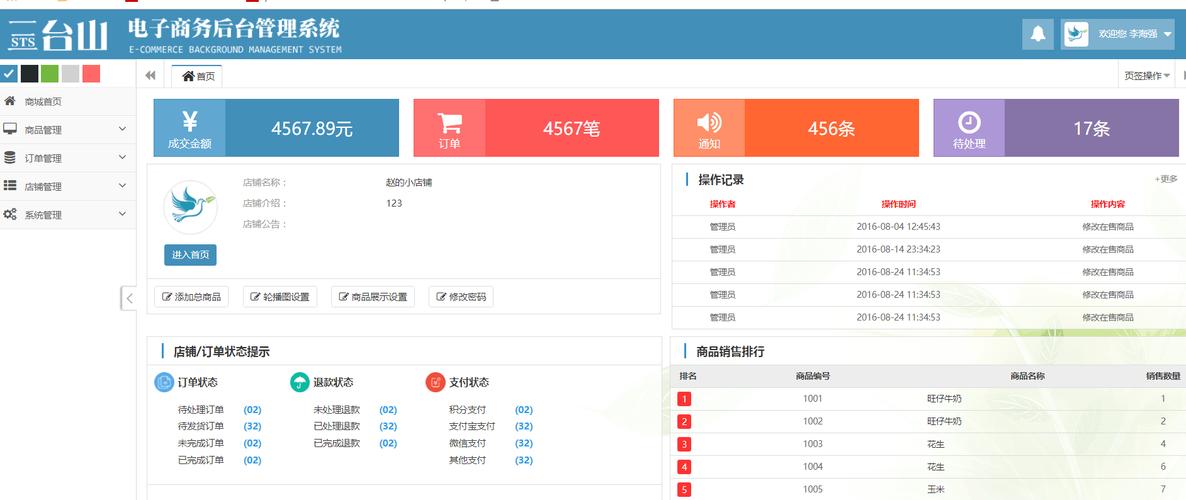Image resolution: width=1186 pixels, height=500 pixels.
Task: Click the home icon beside 商城首页
Action: [10, 101]
